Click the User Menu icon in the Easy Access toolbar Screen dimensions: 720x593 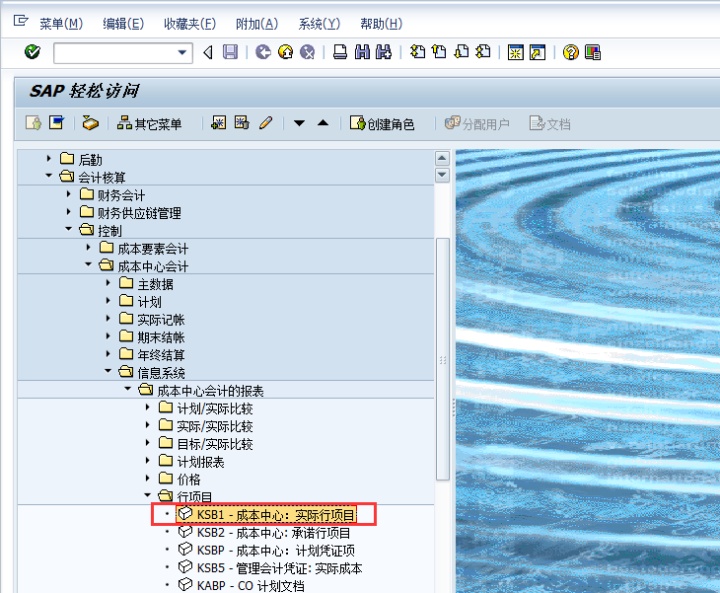(34, 123)
